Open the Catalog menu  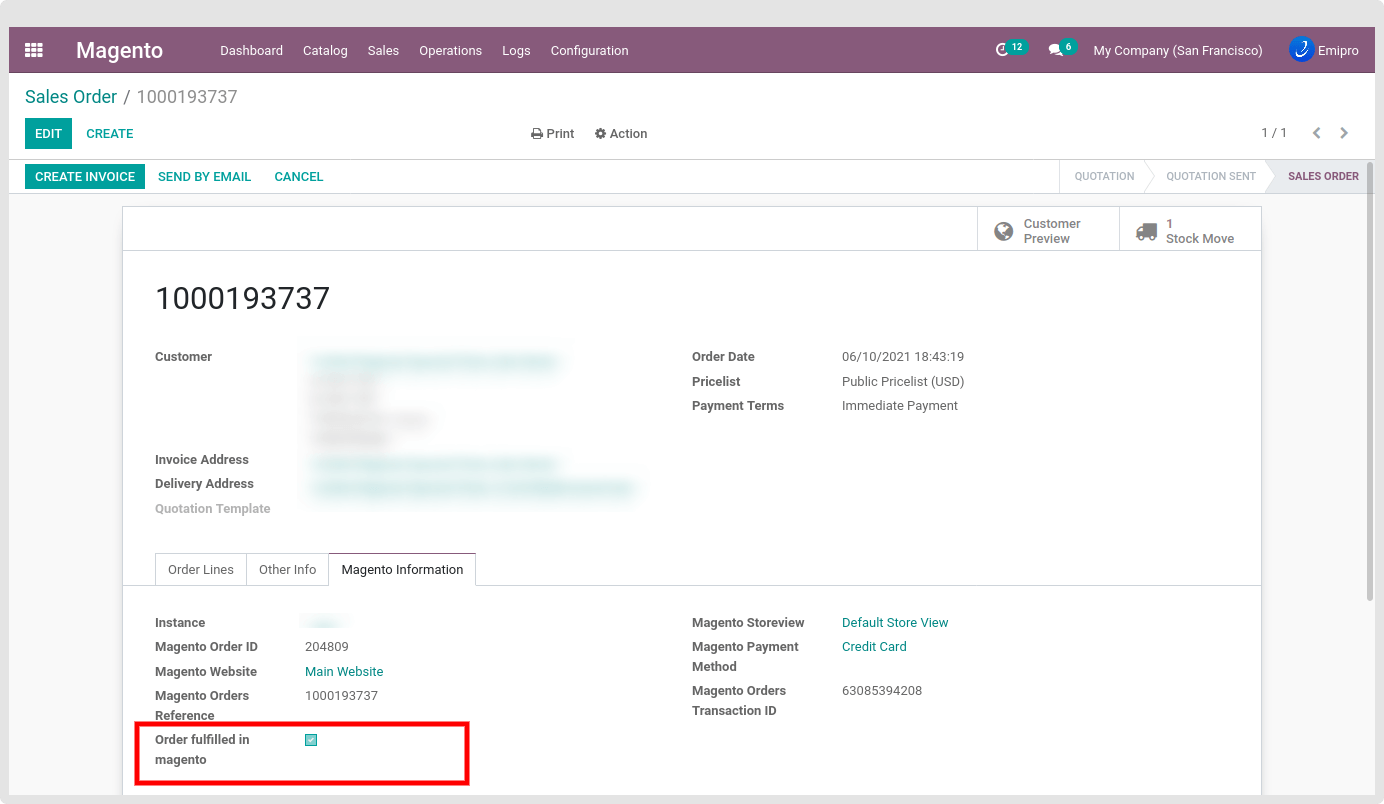pyautogui.click(x=325, y=50)
